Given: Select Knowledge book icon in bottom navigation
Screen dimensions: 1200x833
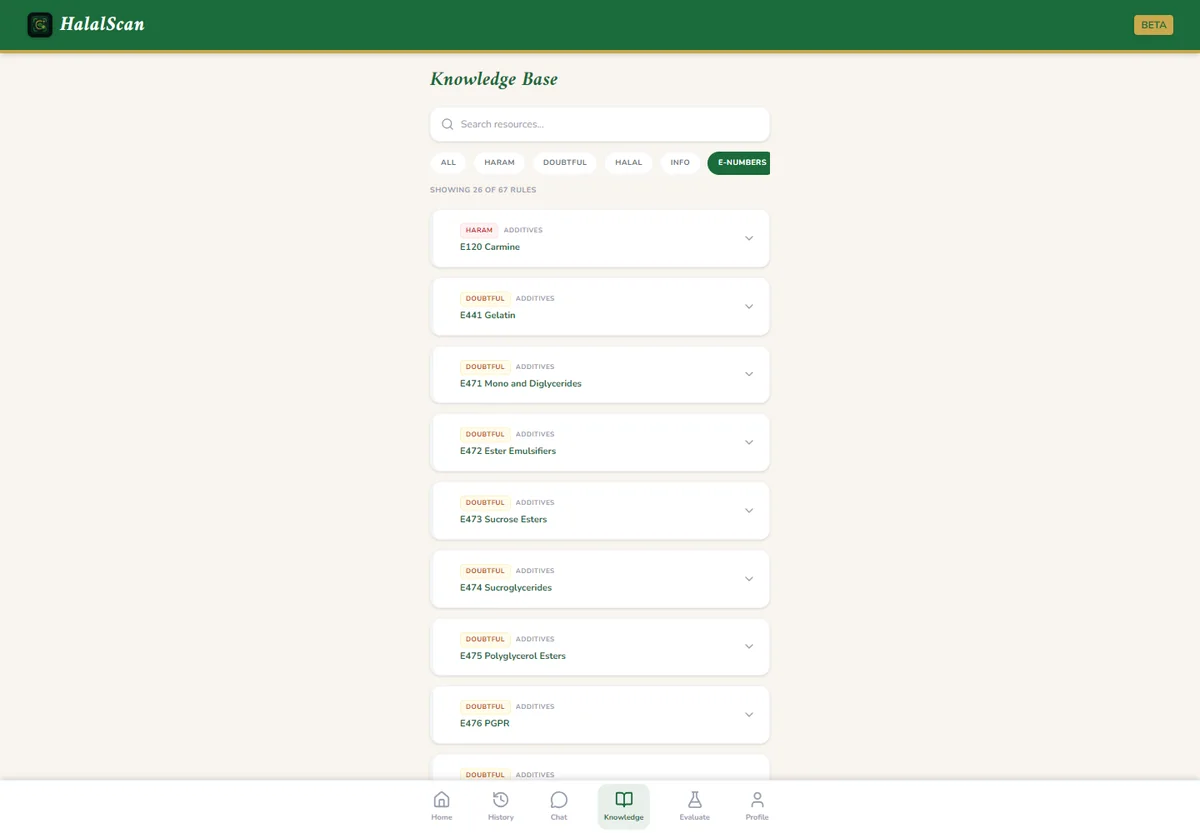Looking at the screenshot, I should pos(624,799).
